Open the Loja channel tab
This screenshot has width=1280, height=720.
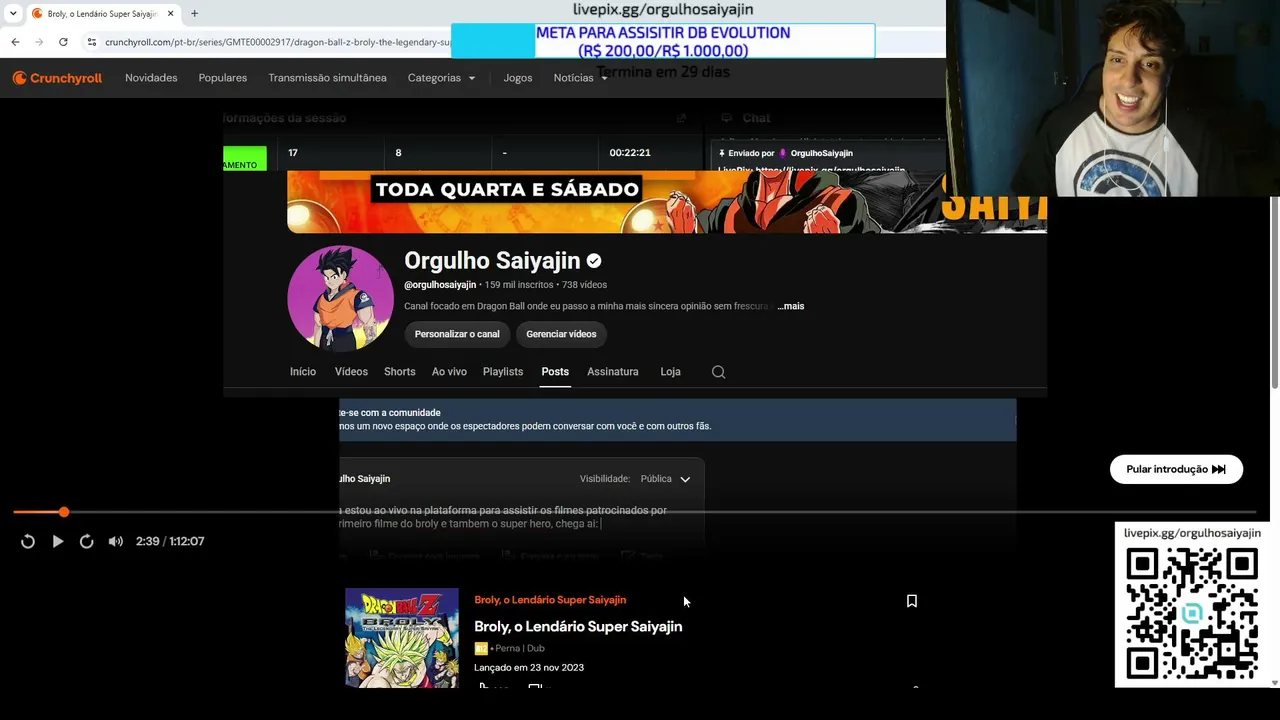(670, 372)
